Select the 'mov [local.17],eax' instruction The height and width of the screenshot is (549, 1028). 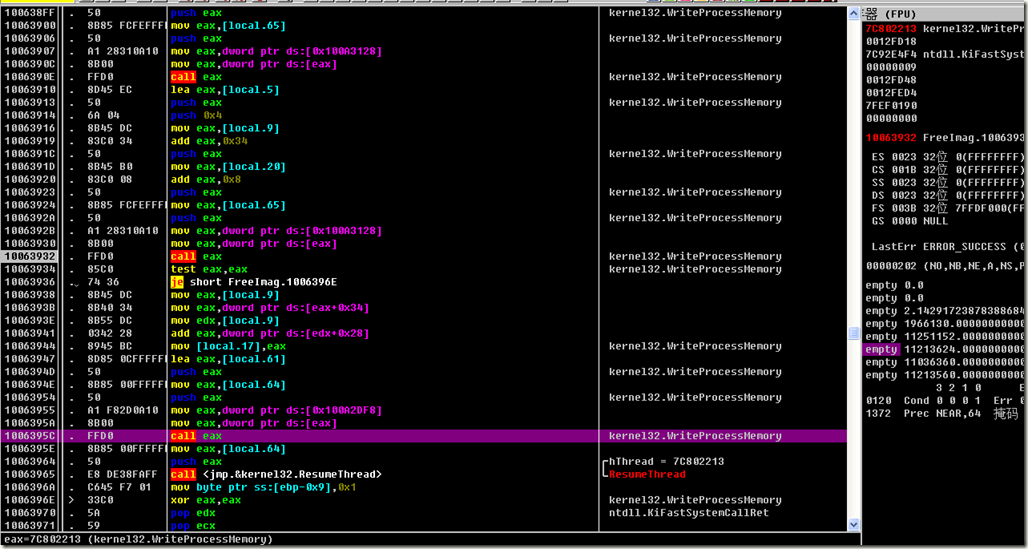coord(228,346)
